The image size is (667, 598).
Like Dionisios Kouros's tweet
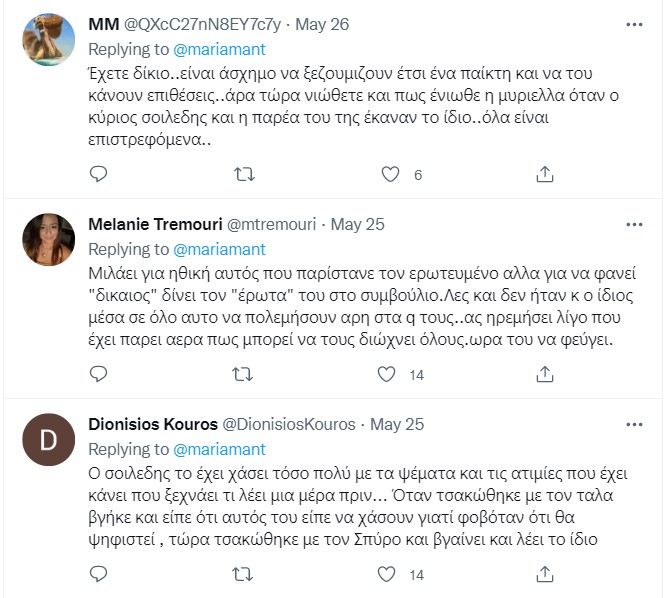pyautogui.click(x=390, y=575)
